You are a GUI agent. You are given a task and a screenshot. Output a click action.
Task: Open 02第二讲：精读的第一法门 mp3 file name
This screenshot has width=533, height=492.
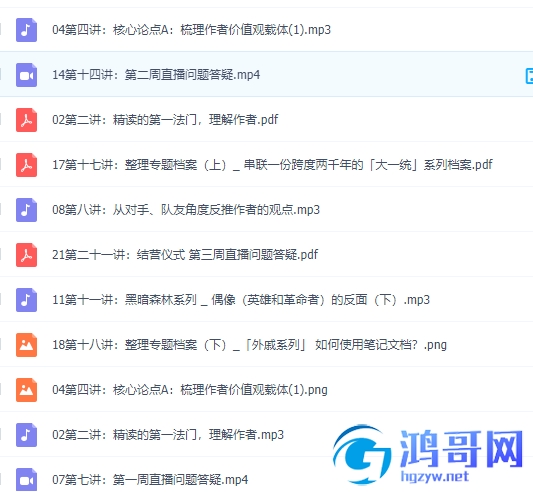[x=168, y=435]
